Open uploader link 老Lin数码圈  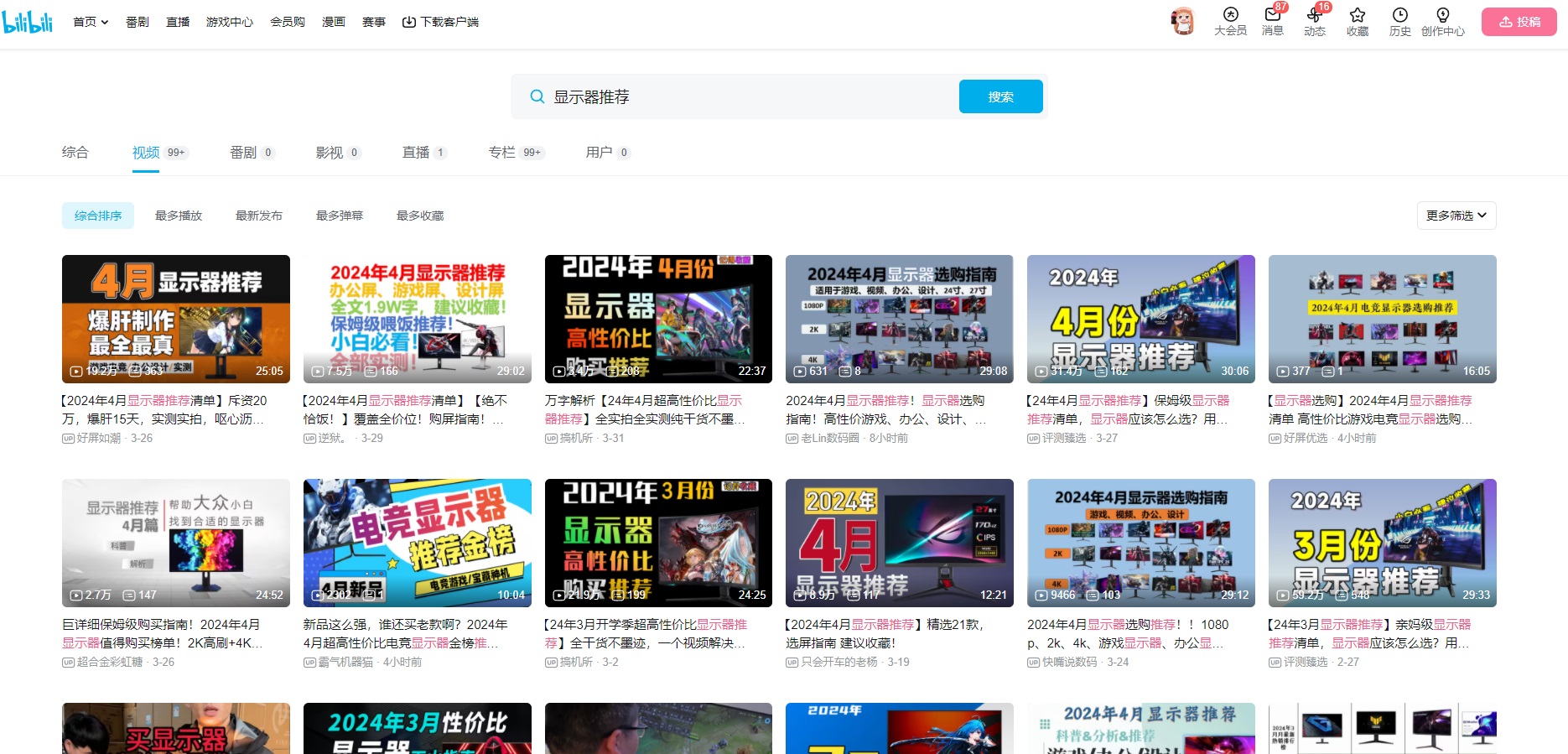tap(830, 439)
